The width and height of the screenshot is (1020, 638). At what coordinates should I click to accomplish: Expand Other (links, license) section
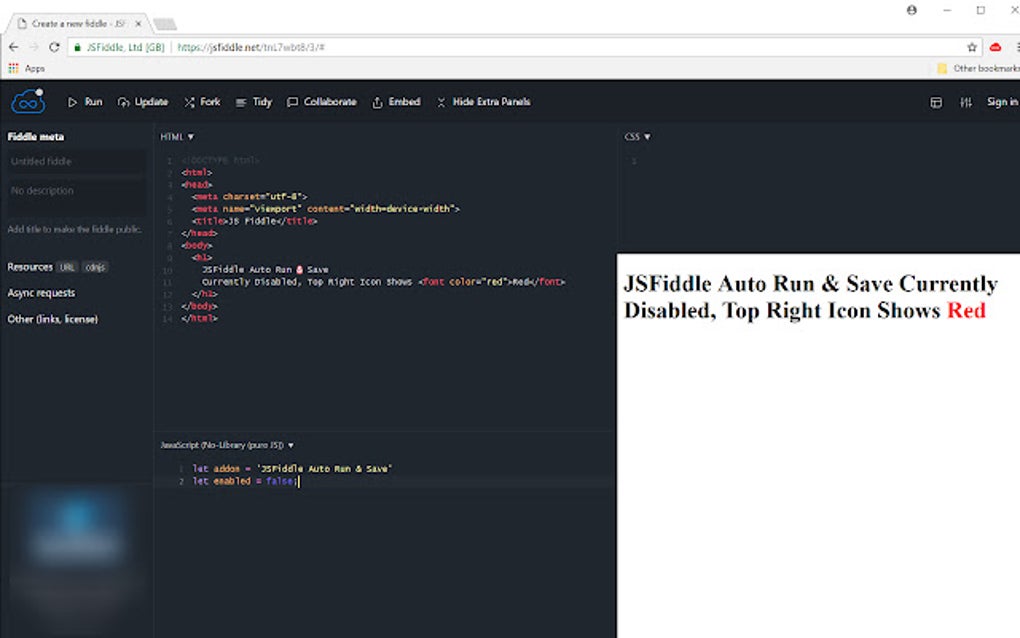point(53,319)
